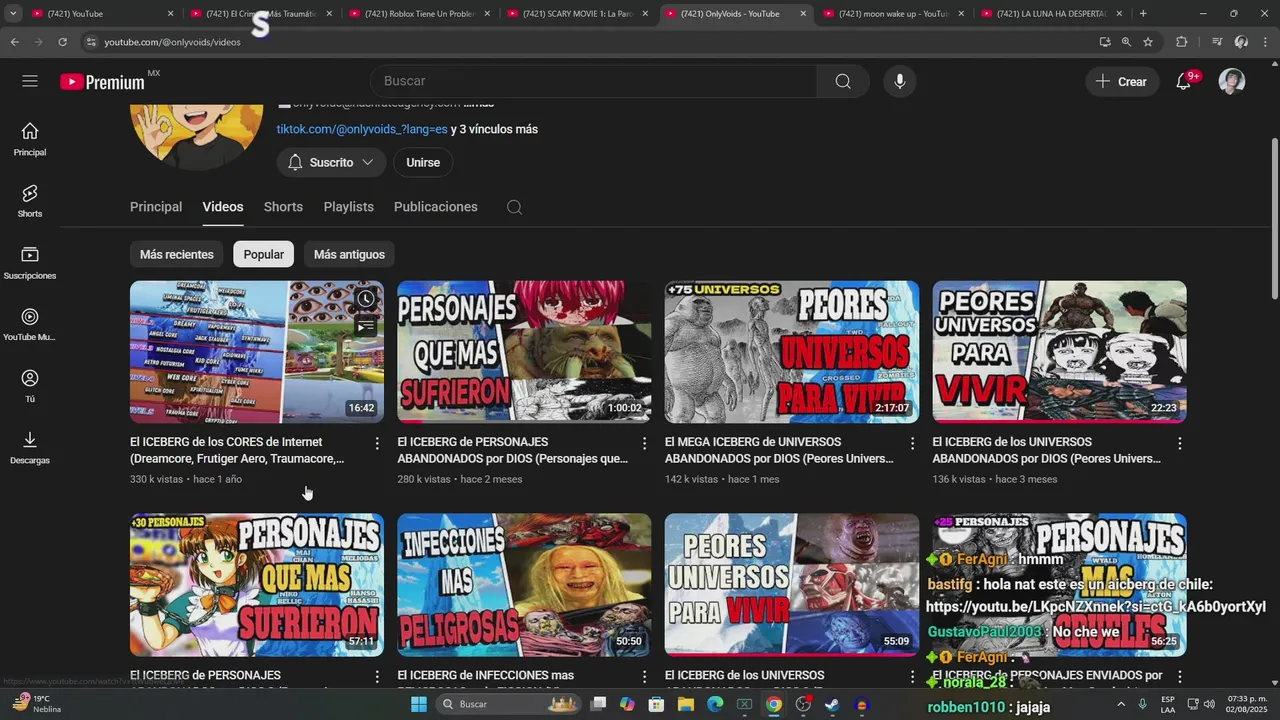Open thumbnail PERSONAJES QUE MAS SUFRIERON 1:00:02

click(x=524, y=351)
